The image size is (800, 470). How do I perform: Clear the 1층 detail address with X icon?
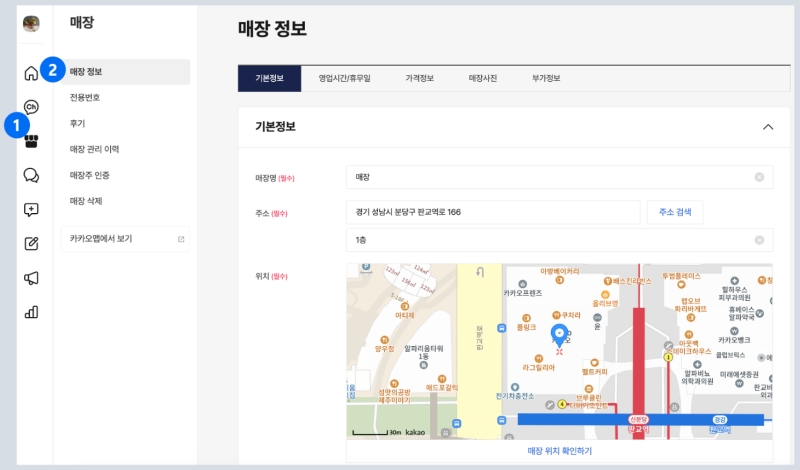point(759,240)
